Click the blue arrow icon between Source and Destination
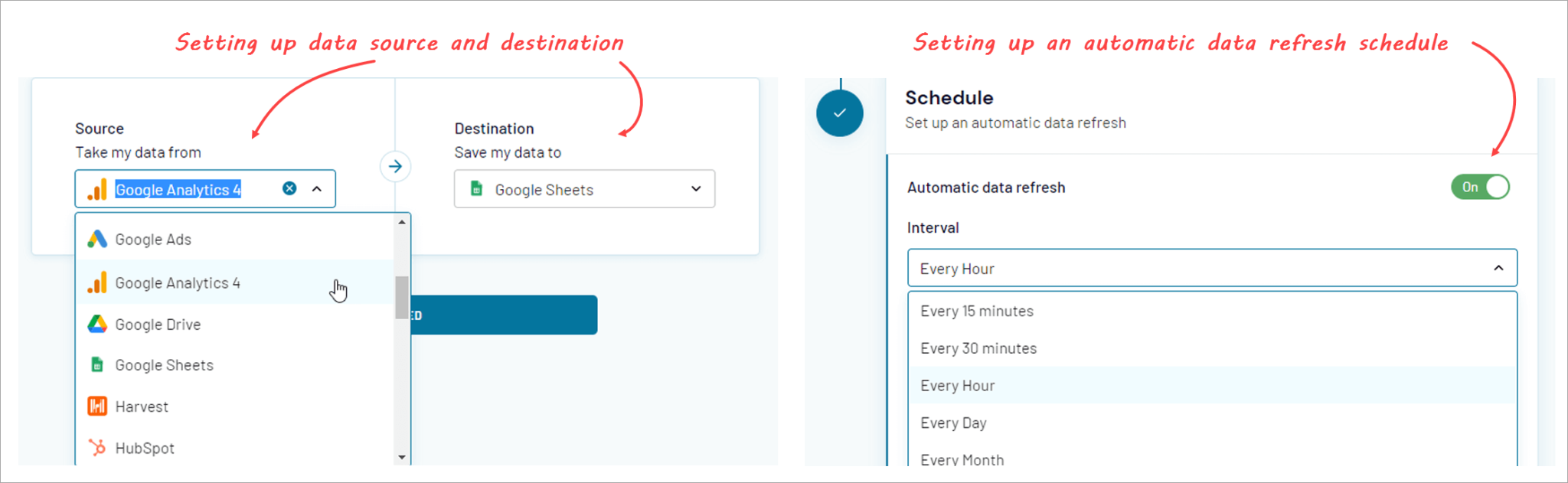Image resolution: width=1568 pixels, height=483 pixels. click(x=395, y=166)
